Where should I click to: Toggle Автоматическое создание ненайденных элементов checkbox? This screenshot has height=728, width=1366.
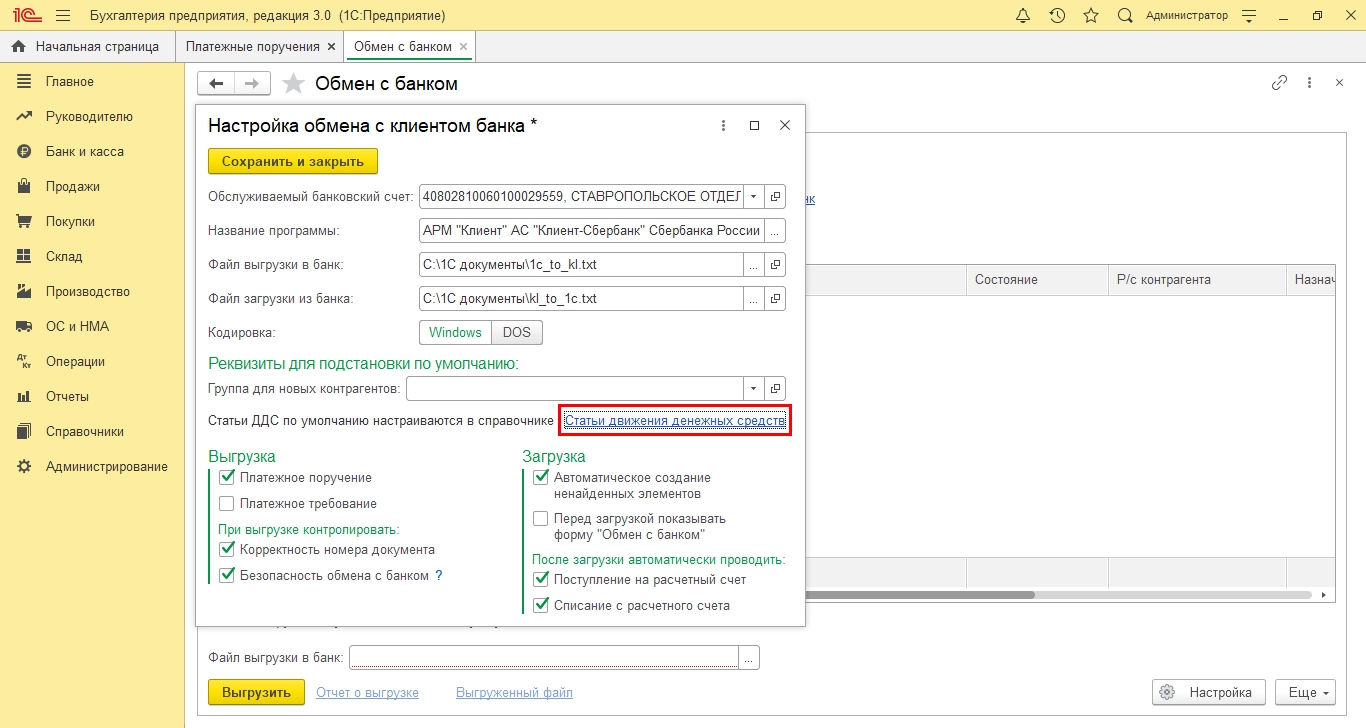coord(541,477)
